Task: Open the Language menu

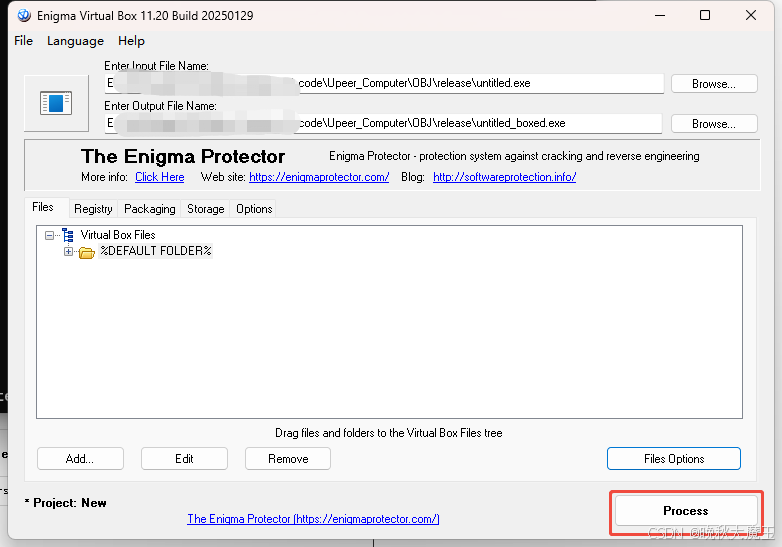Action: coord(75,41)
